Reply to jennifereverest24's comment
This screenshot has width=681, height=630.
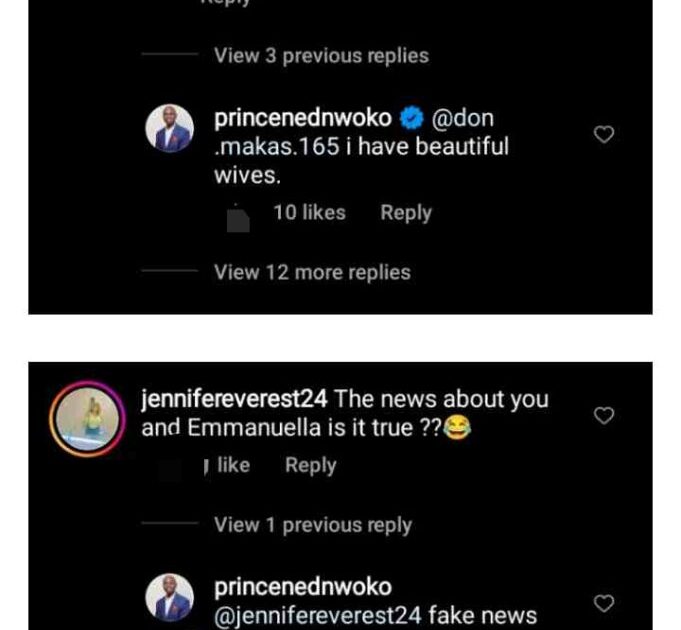coord(311,465)
